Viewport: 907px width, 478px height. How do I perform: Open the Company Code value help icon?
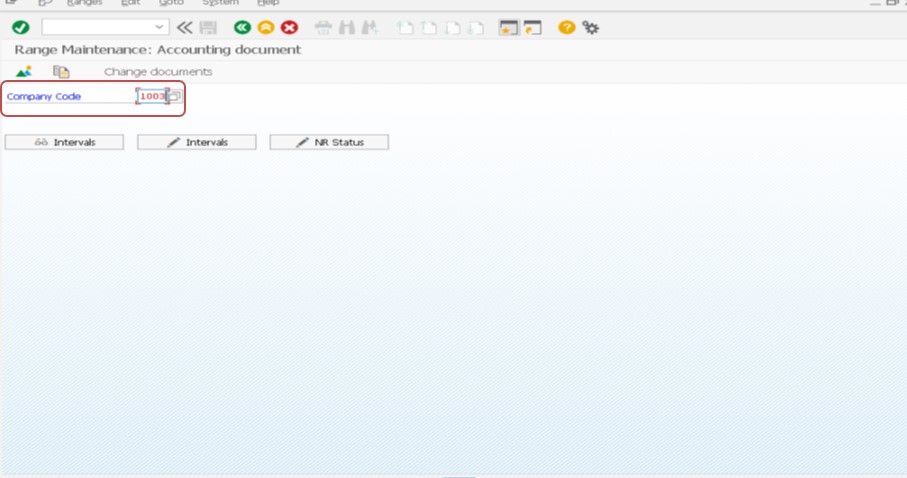click(175, 96)
